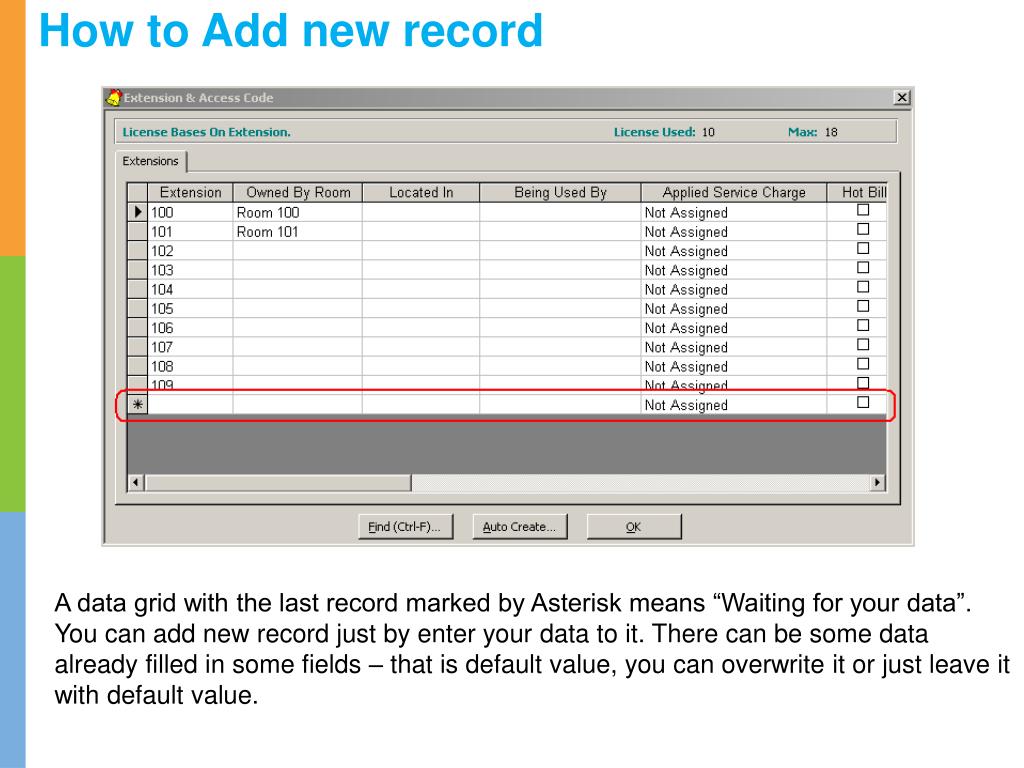Toggle Hot Bill checkbox on row 108
The image size is (1024, 768).
coord(863,364)
